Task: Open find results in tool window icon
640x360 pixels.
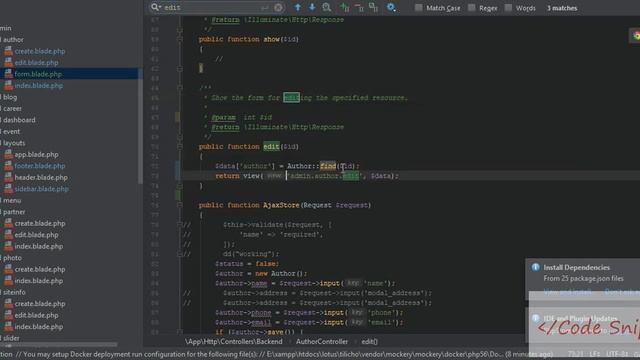Action: click(x=327, y=7)
